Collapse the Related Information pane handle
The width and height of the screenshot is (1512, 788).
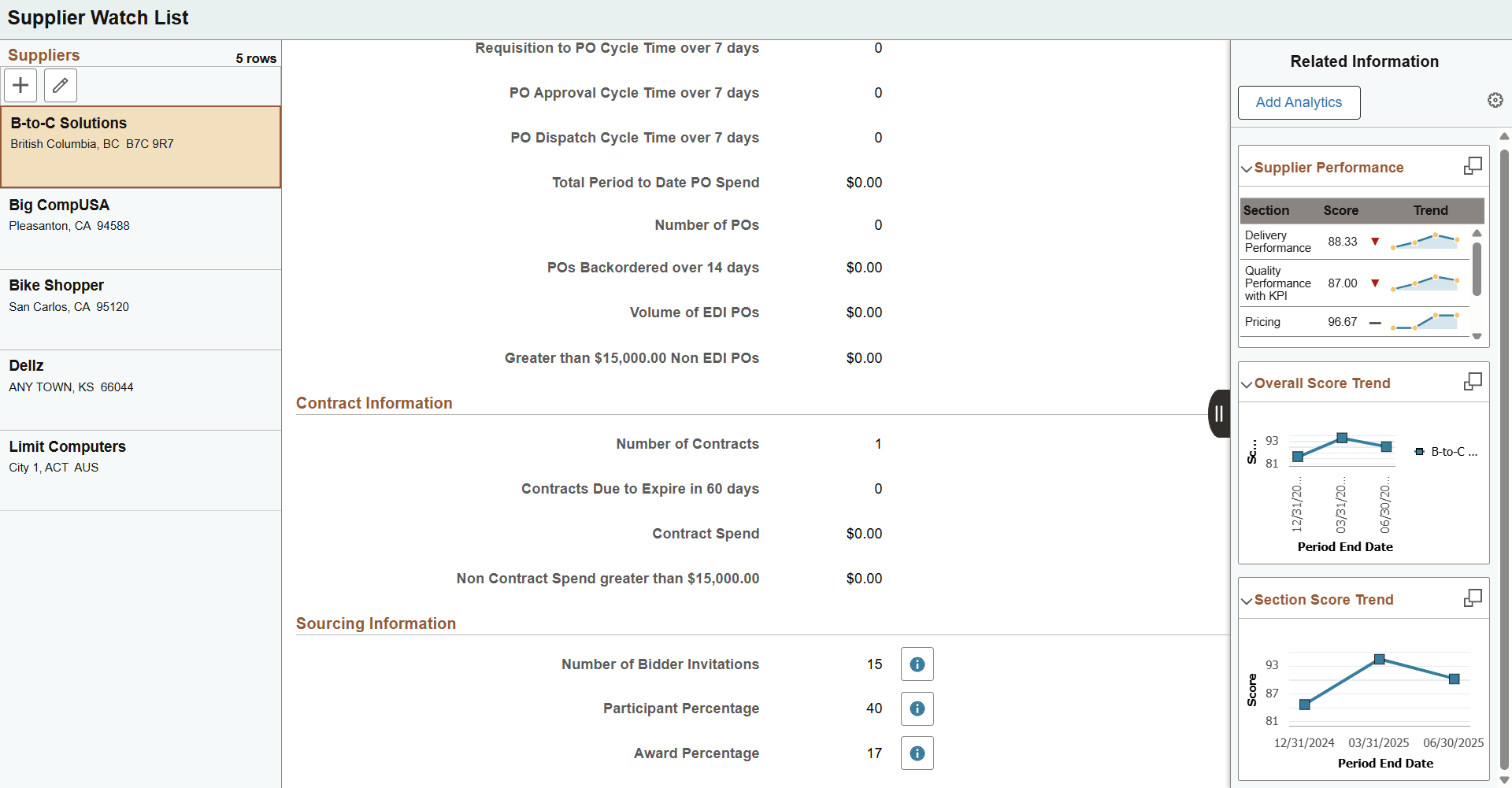pyautogui.click(x=1219, y=413)
